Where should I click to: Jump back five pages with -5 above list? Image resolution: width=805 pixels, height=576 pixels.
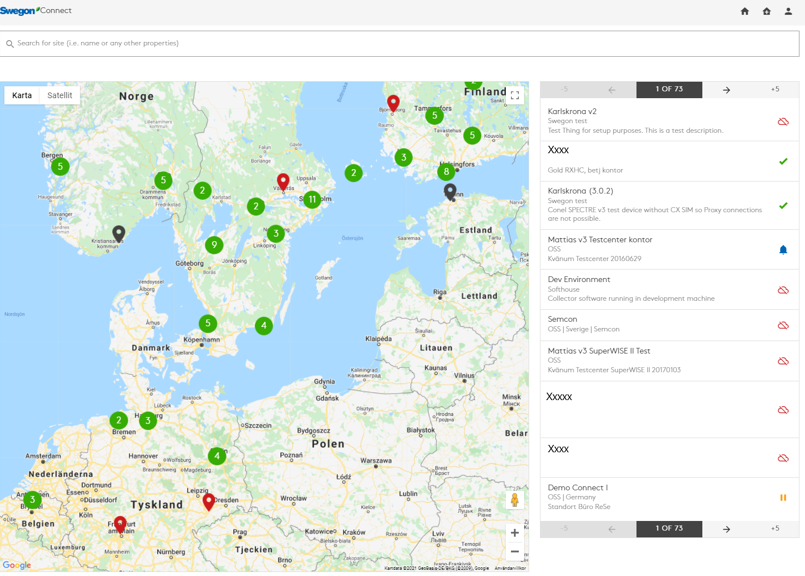coord(564,89)
